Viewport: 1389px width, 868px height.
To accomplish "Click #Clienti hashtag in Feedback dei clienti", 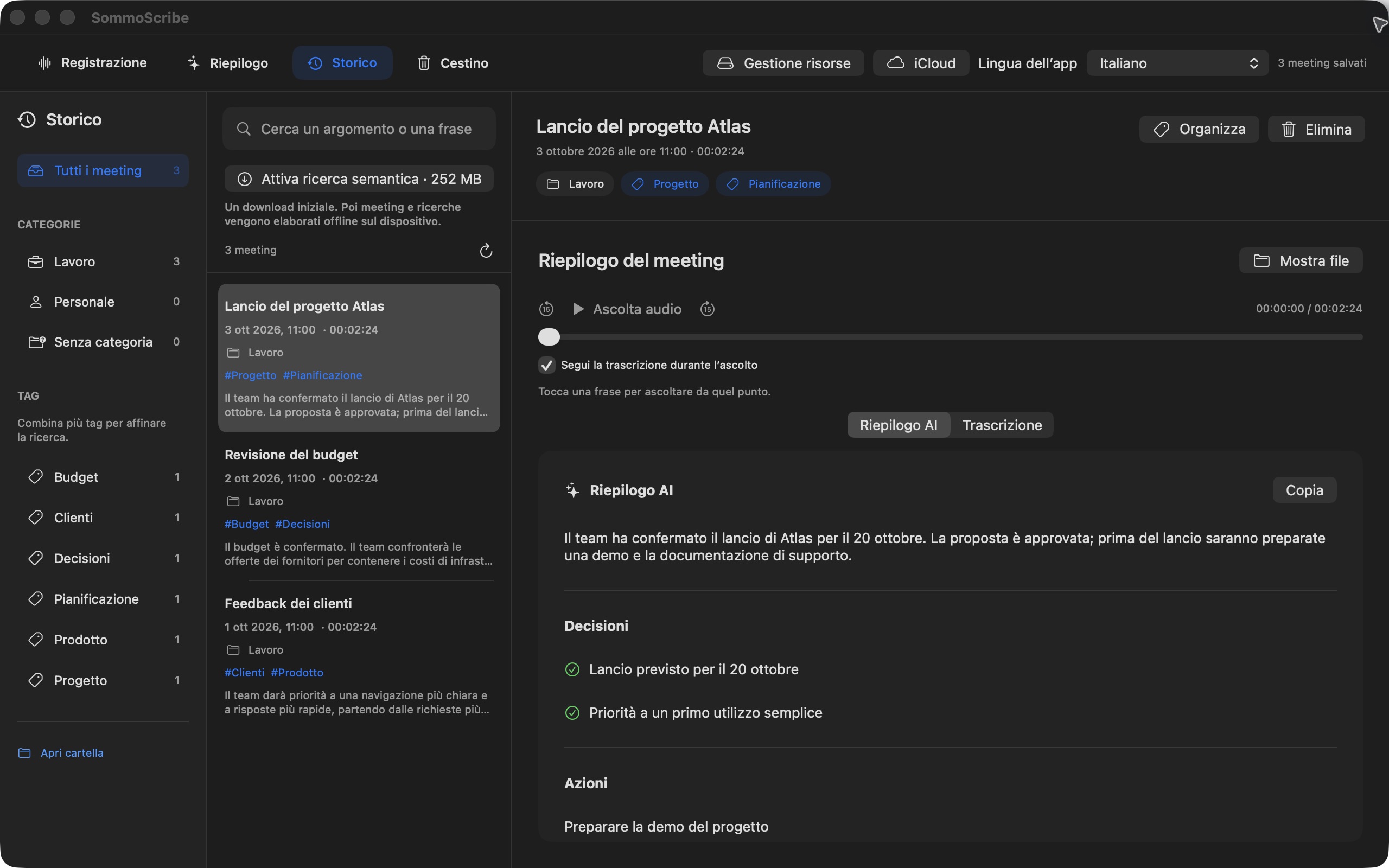I will point(245,673).
